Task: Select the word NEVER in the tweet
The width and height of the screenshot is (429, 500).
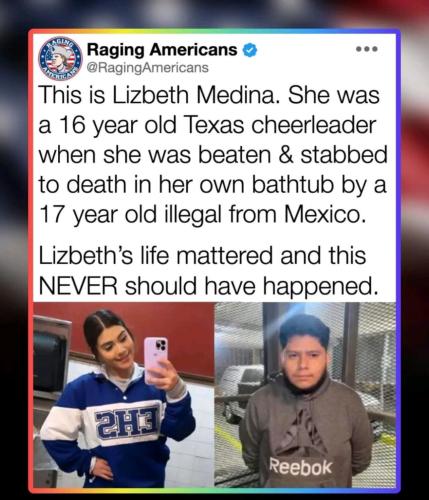Action: pyautogui.click(x=78, y=286)
